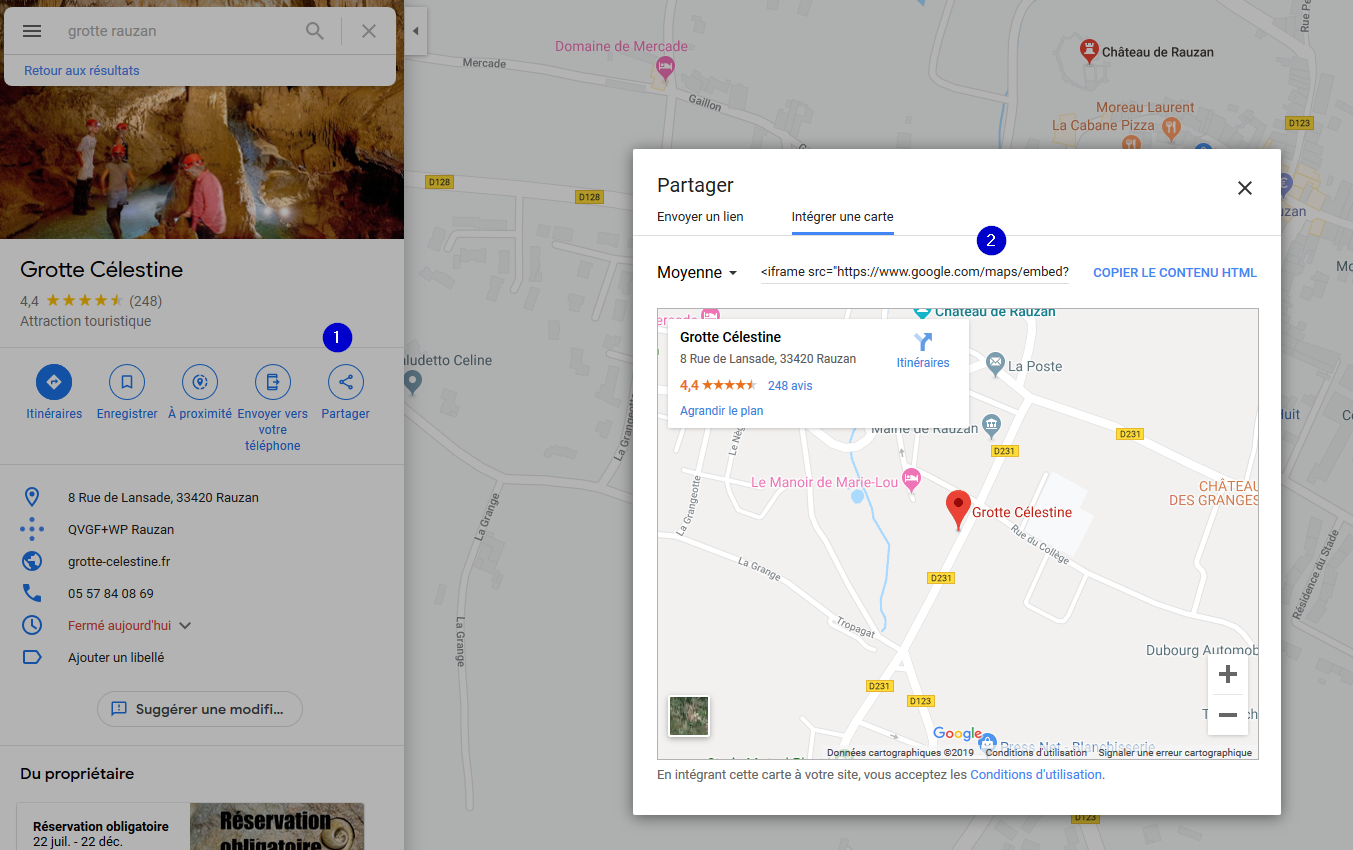Click COPIER LE CONTENU HTML

tap(1175, 273)
